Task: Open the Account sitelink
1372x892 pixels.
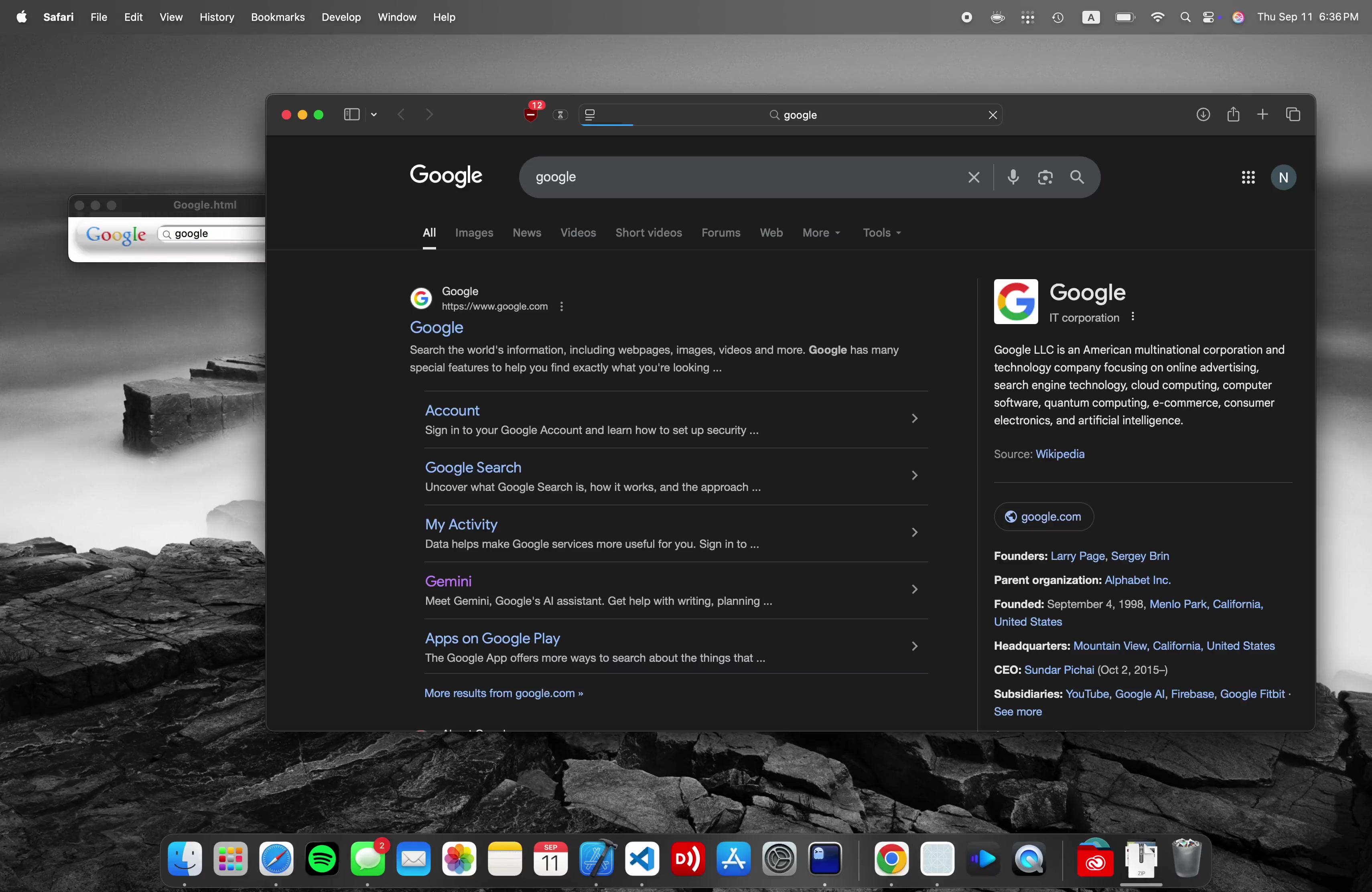Action: point(452,410)
